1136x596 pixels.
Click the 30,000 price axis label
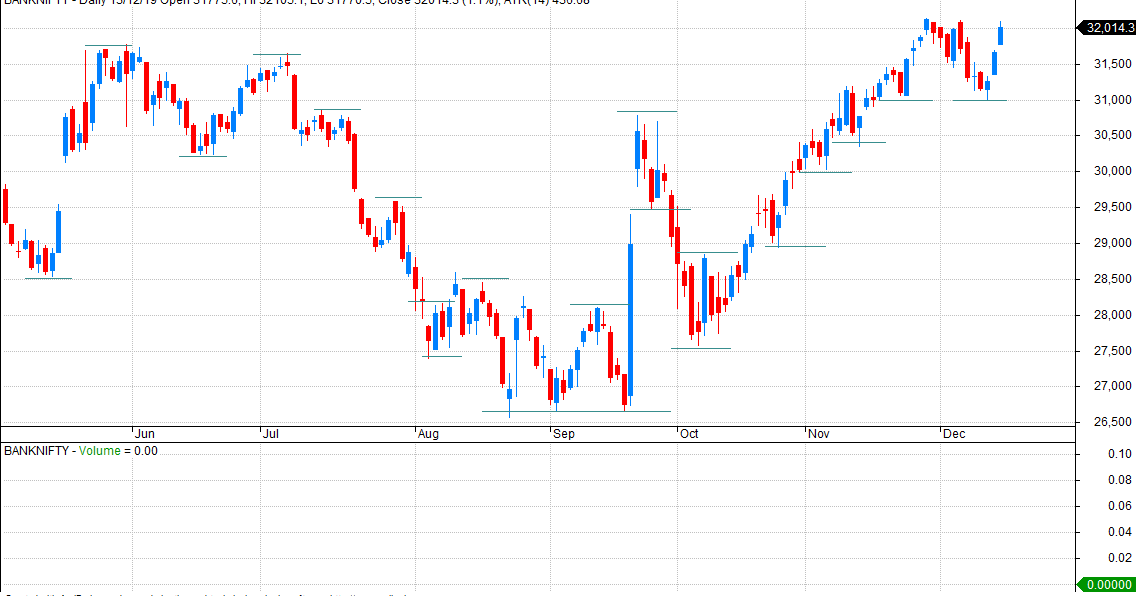coord(1112,171)
